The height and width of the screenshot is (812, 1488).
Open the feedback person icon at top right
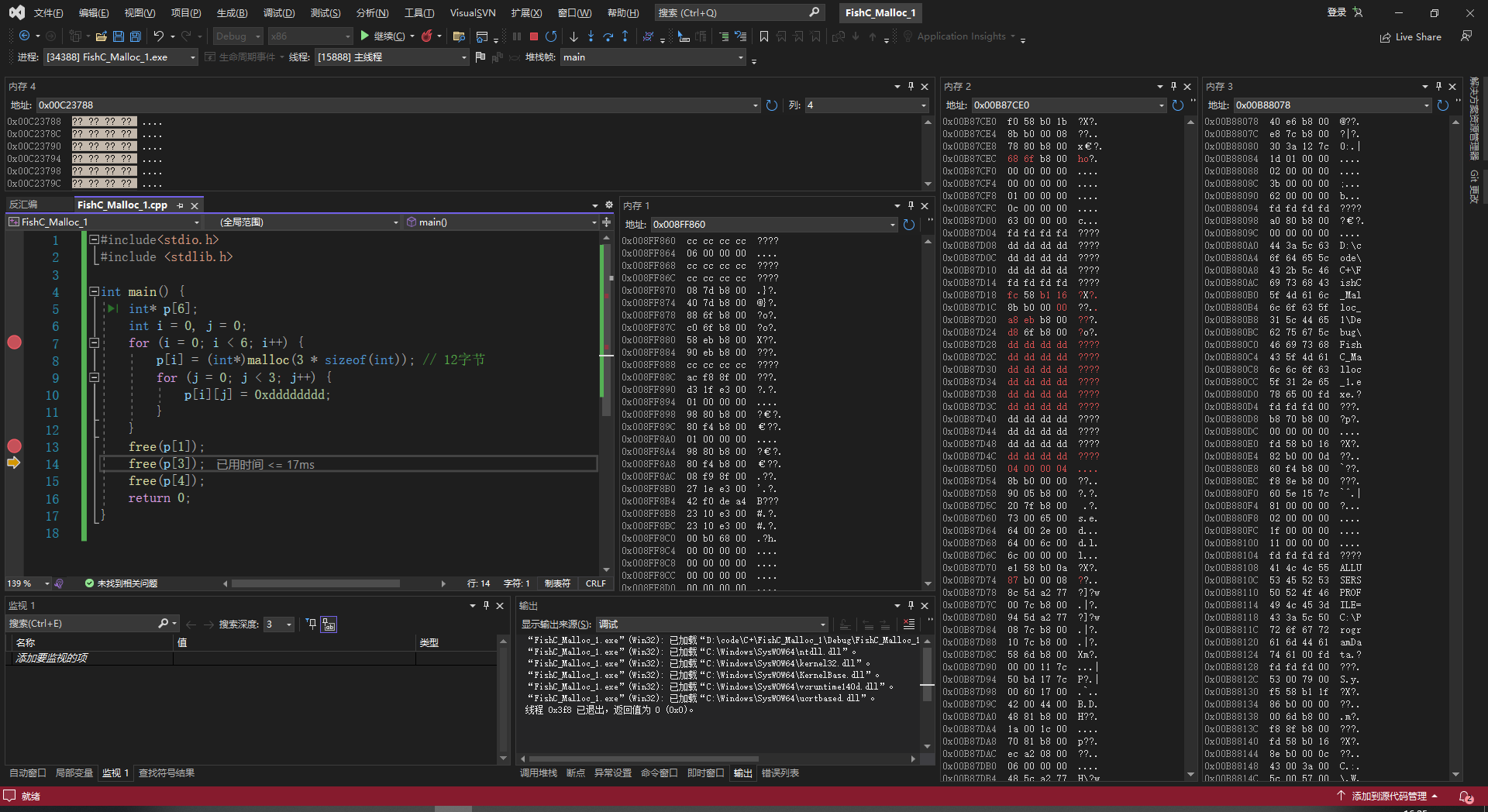[1466, 36]
